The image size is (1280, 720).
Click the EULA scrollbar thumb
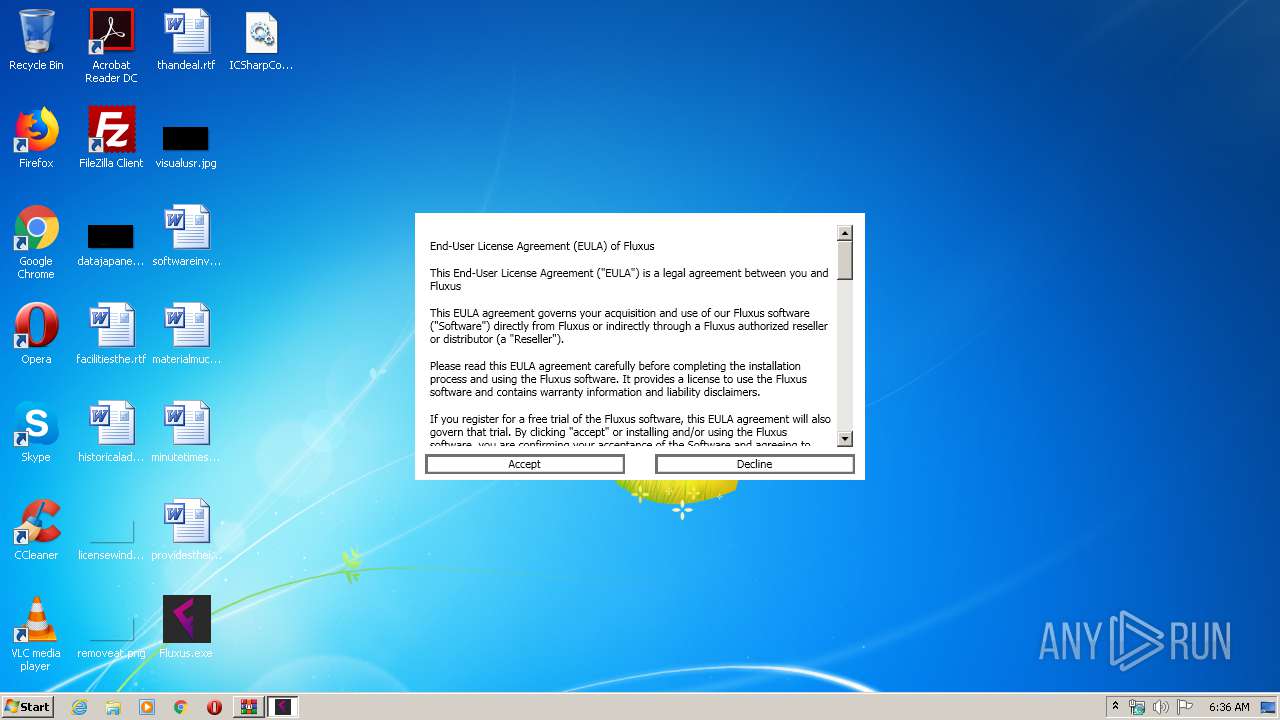click(845, 260)
